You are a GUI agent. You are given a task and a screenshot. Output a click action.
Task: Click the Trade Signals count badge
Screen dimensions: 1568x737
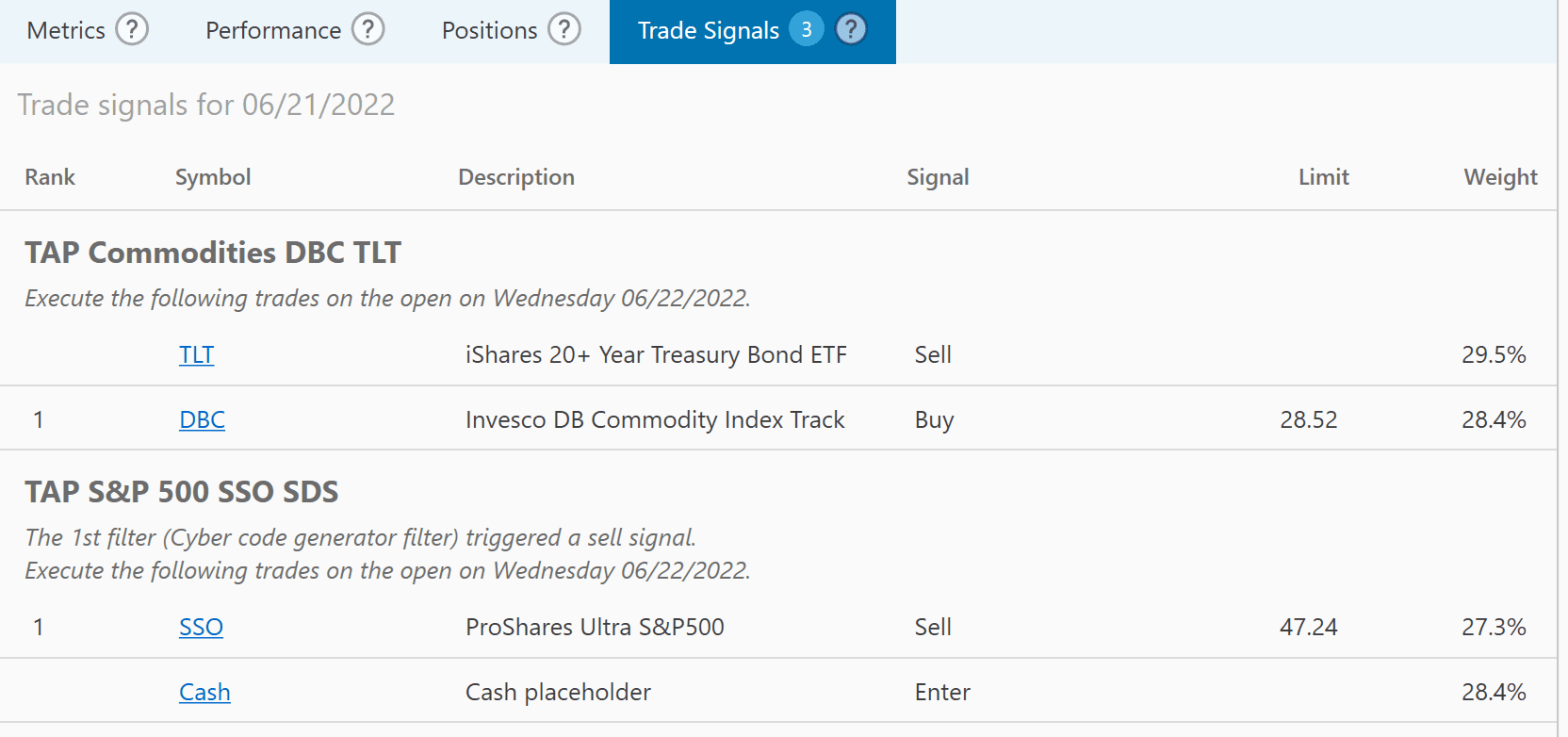pyautogui.click(x=807, y=30)
